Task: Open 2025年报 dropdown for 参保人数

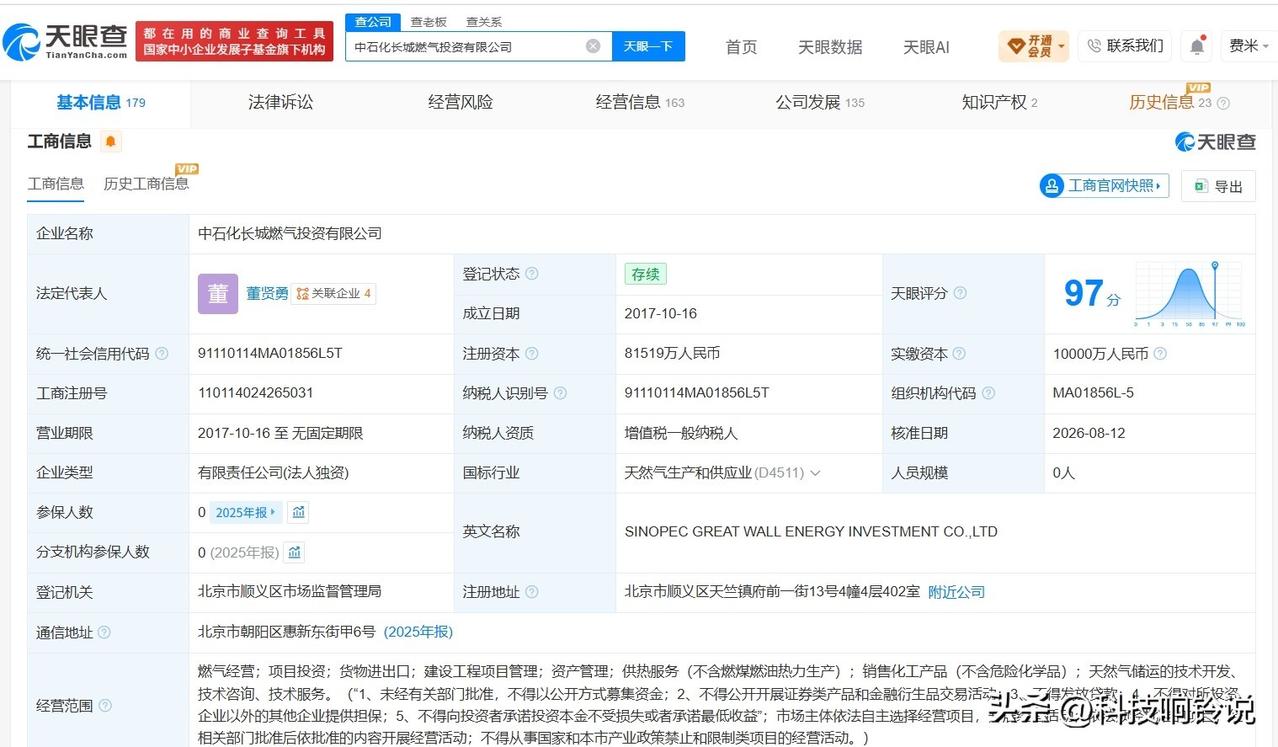Action: (x=246, y=512)
